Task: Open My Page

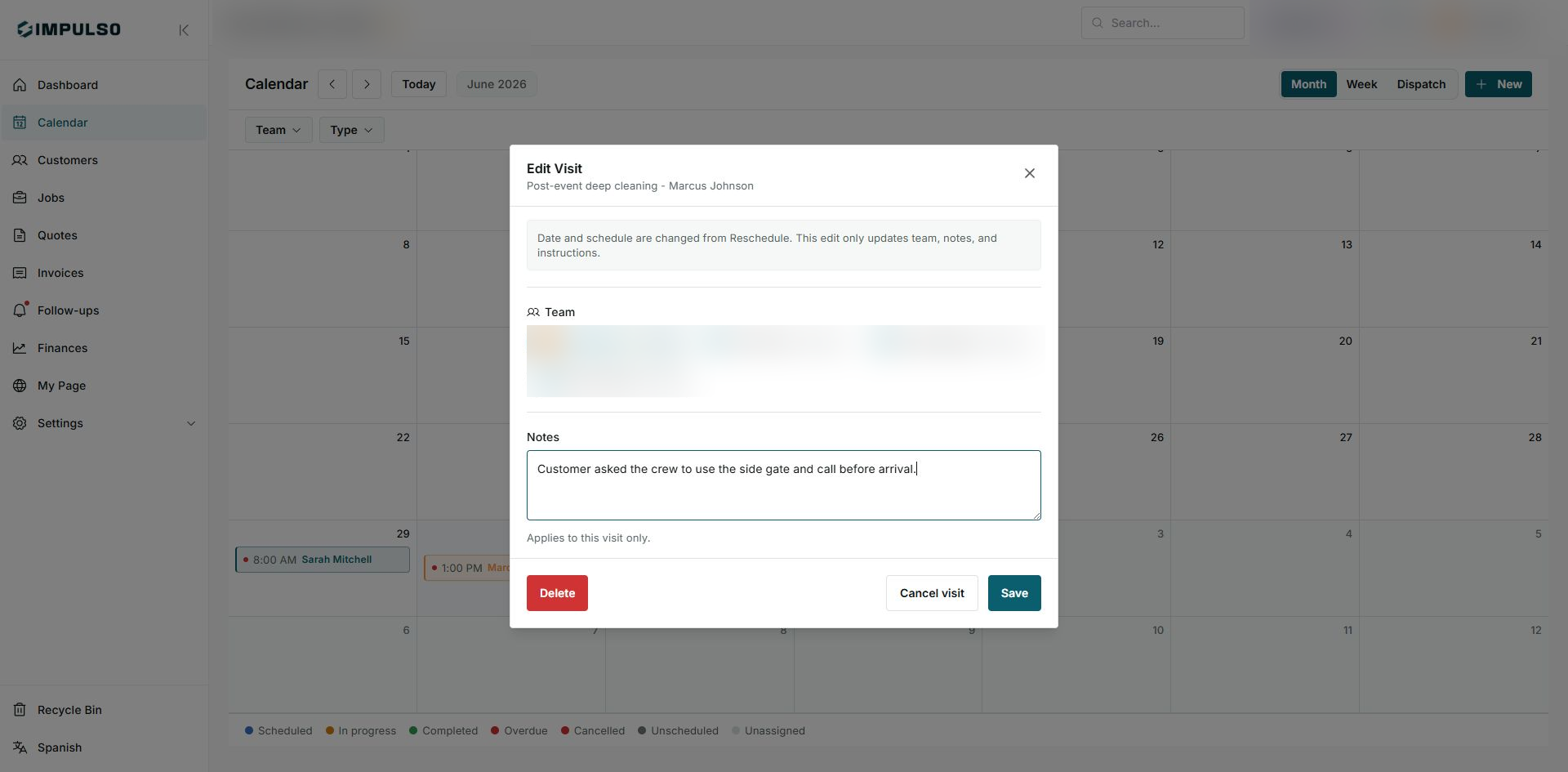Action: 104,386
